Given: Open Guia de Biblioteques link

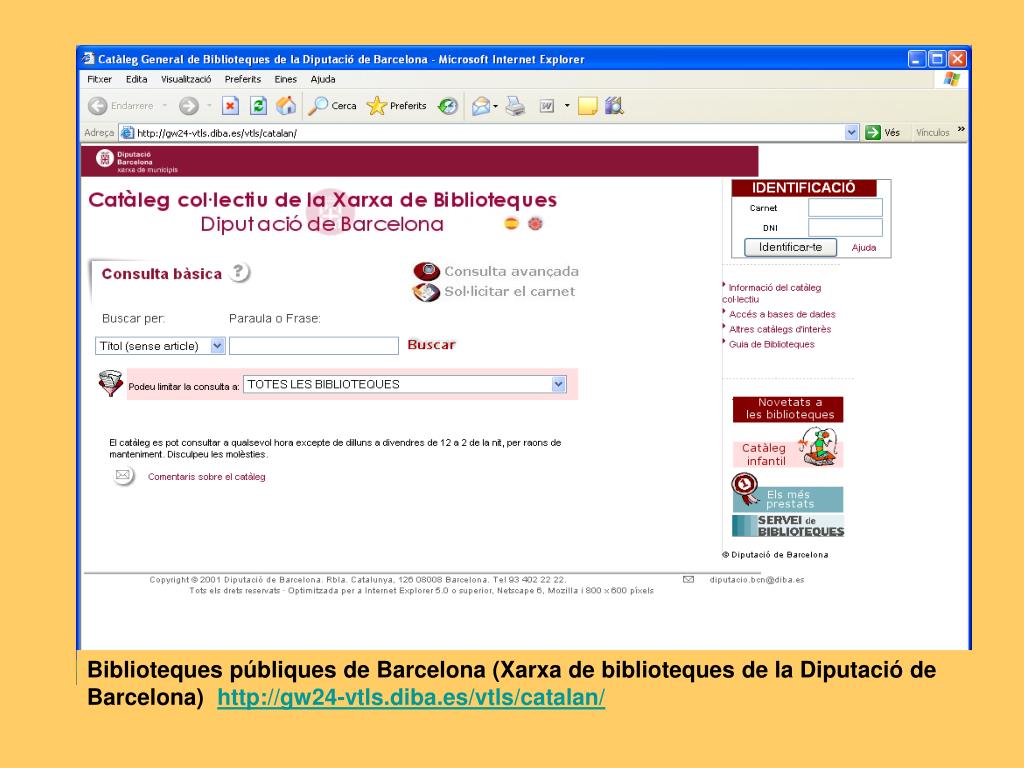Looking at the screenshot, I should [771, 344].
